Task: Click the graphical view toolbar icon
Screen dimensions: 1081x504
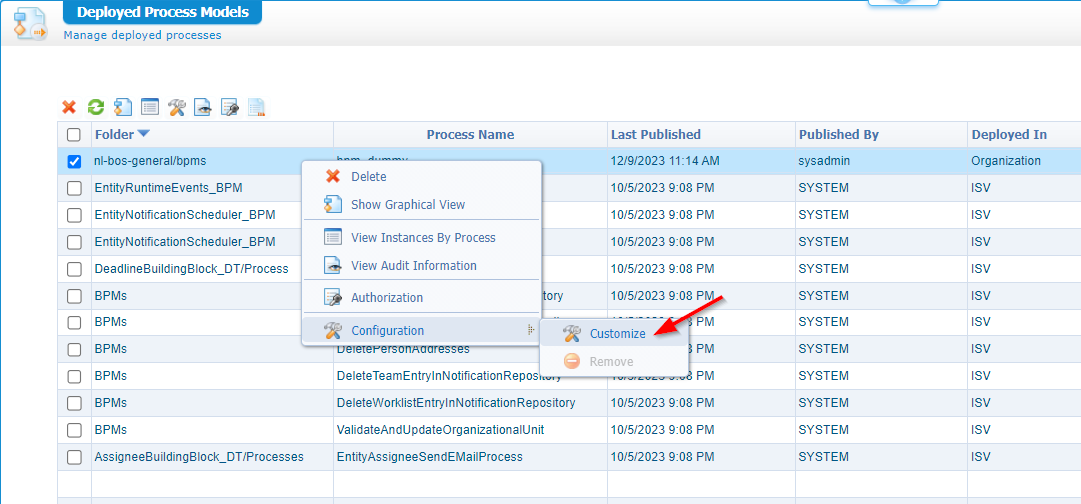Action: tap(123, 107)
